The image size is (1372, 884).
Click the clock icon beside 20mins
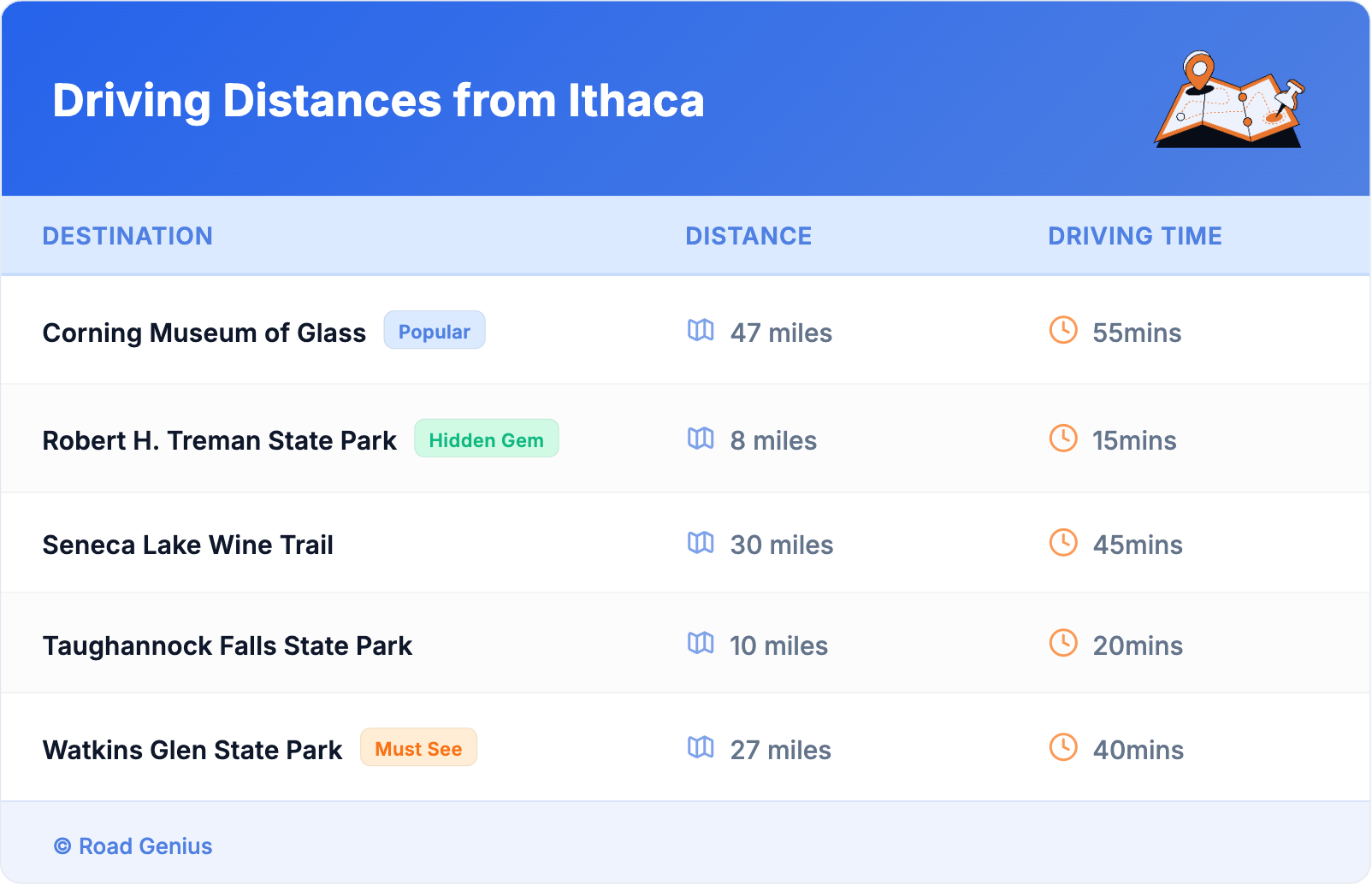coord(1063,643)
